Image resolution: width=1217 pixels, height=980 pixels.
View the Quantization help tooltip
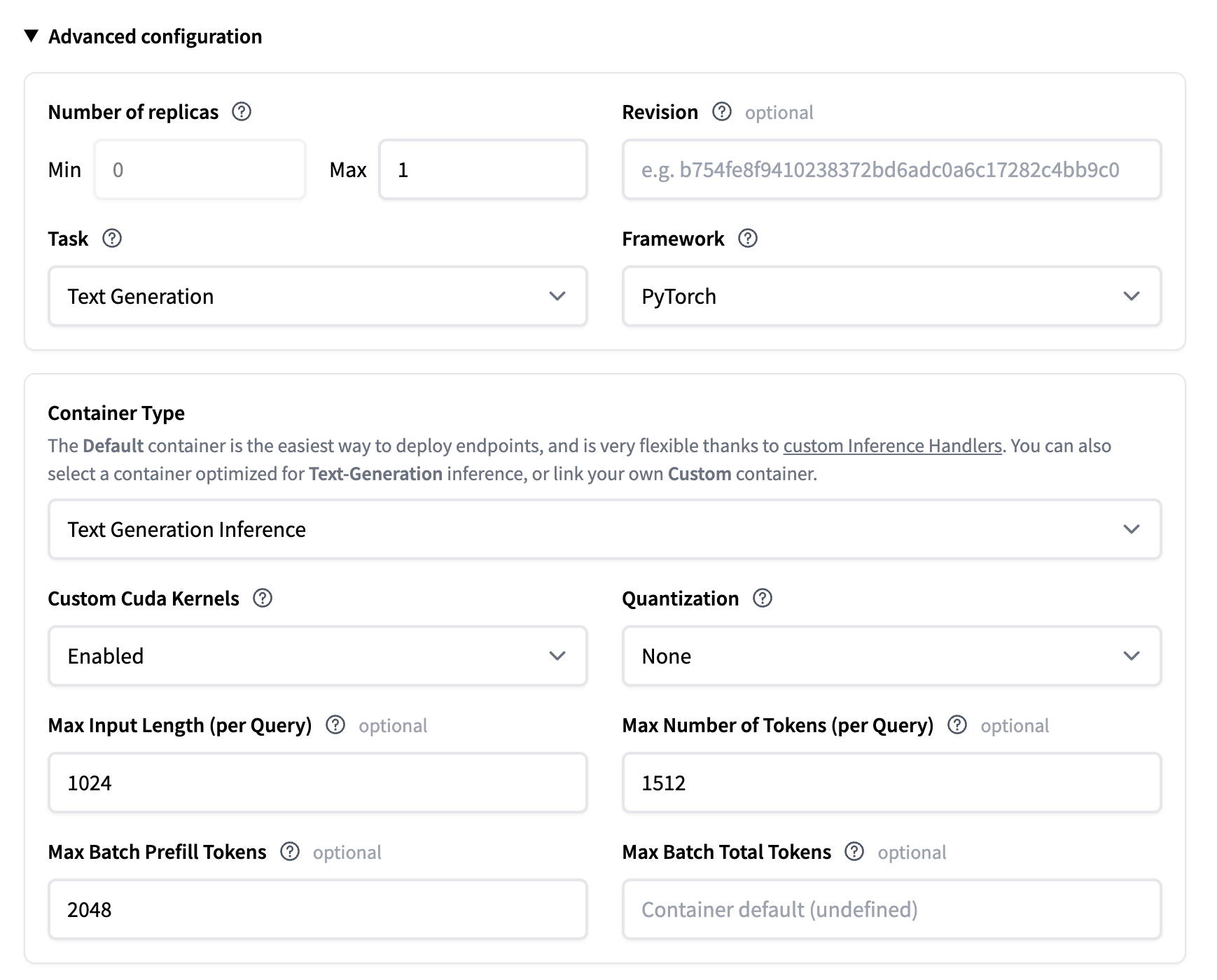click(x=763, y=598)
